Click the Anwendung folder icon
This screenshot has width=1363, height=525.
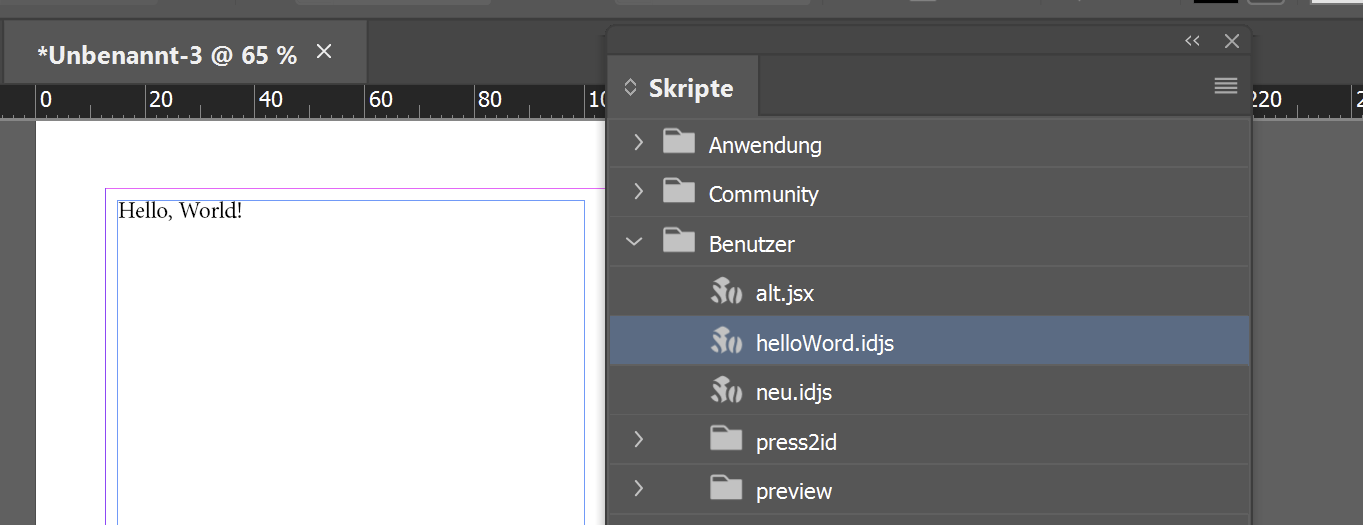pos(678,142)
